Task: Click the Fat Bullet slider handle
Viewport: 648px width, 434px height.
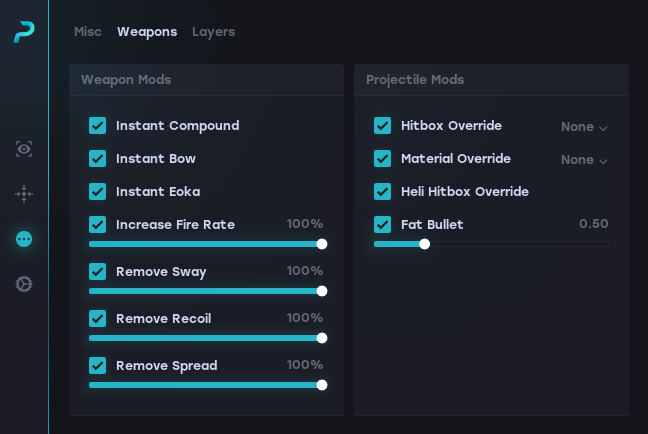Action: click(424, 244)
